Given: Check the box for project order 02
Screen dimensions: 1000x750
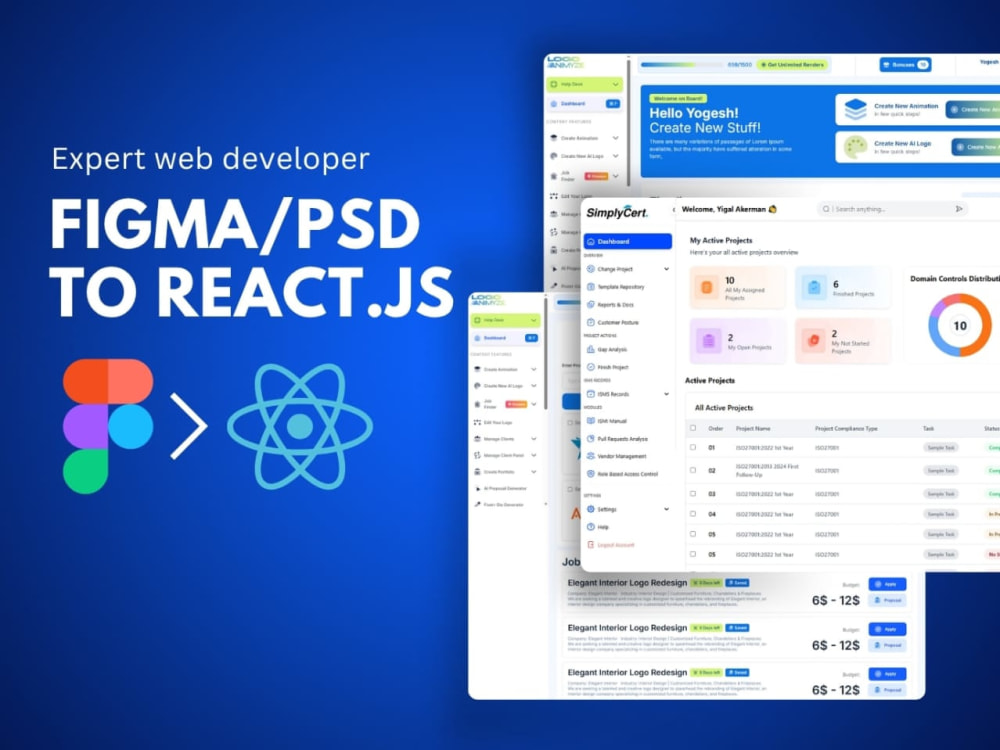Looking at the screenshot, I should 693,470.
